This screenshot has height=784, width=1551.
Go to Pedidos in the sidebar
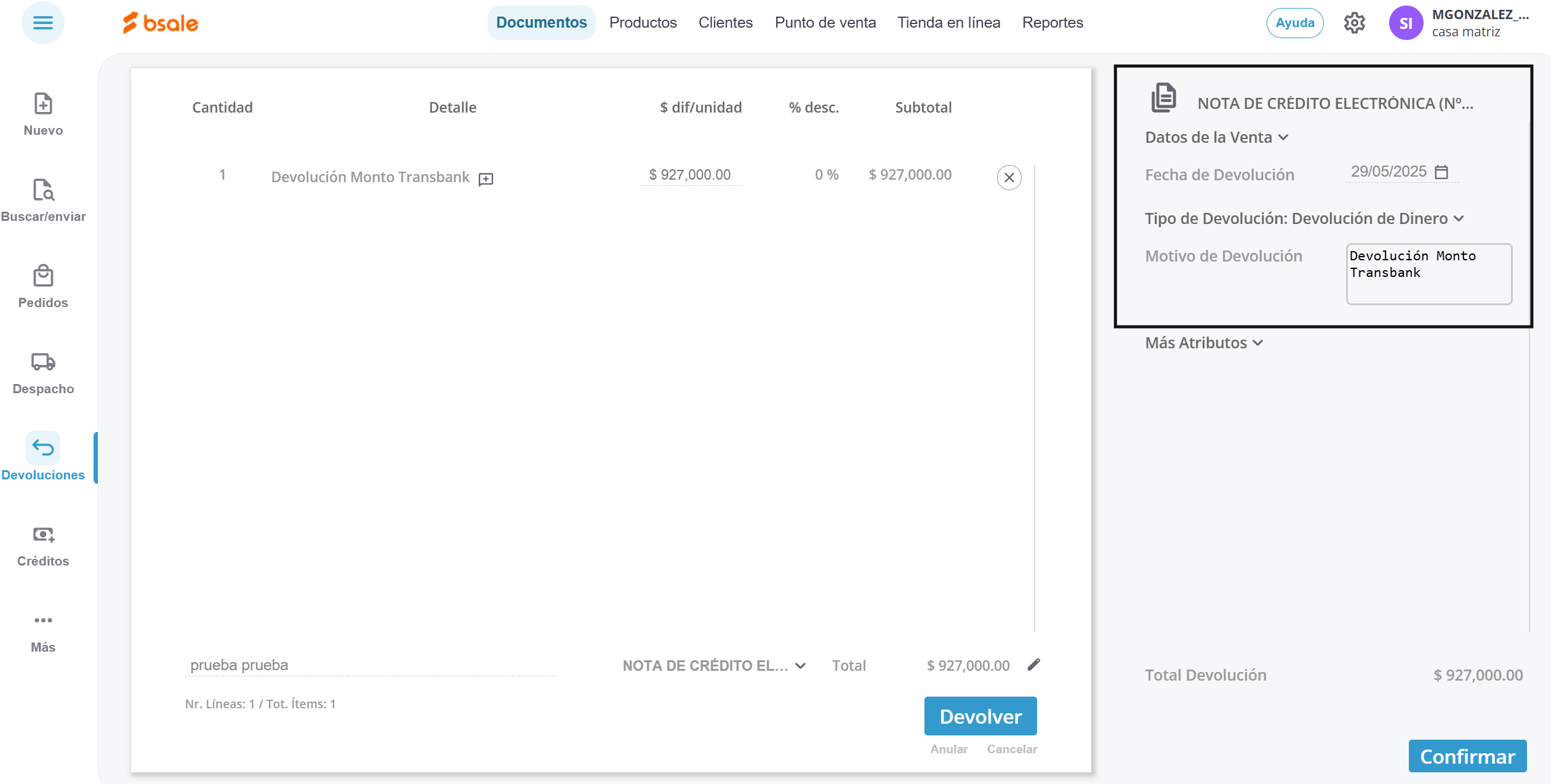[x=43, y=276]
